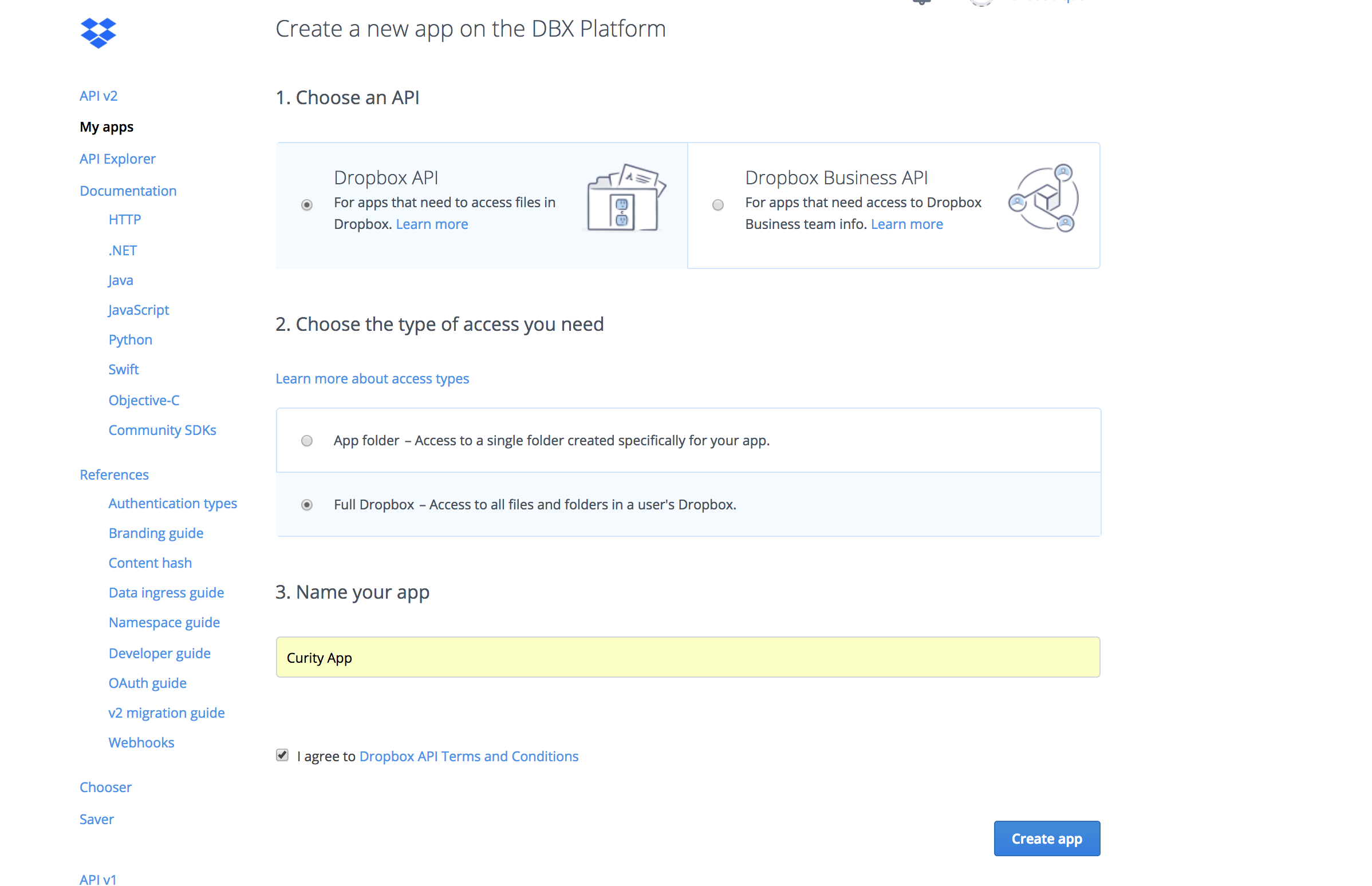Viewport: 1372px width, 886px height.
Task: Click the App folder access icon
Action: pos(307,440)
